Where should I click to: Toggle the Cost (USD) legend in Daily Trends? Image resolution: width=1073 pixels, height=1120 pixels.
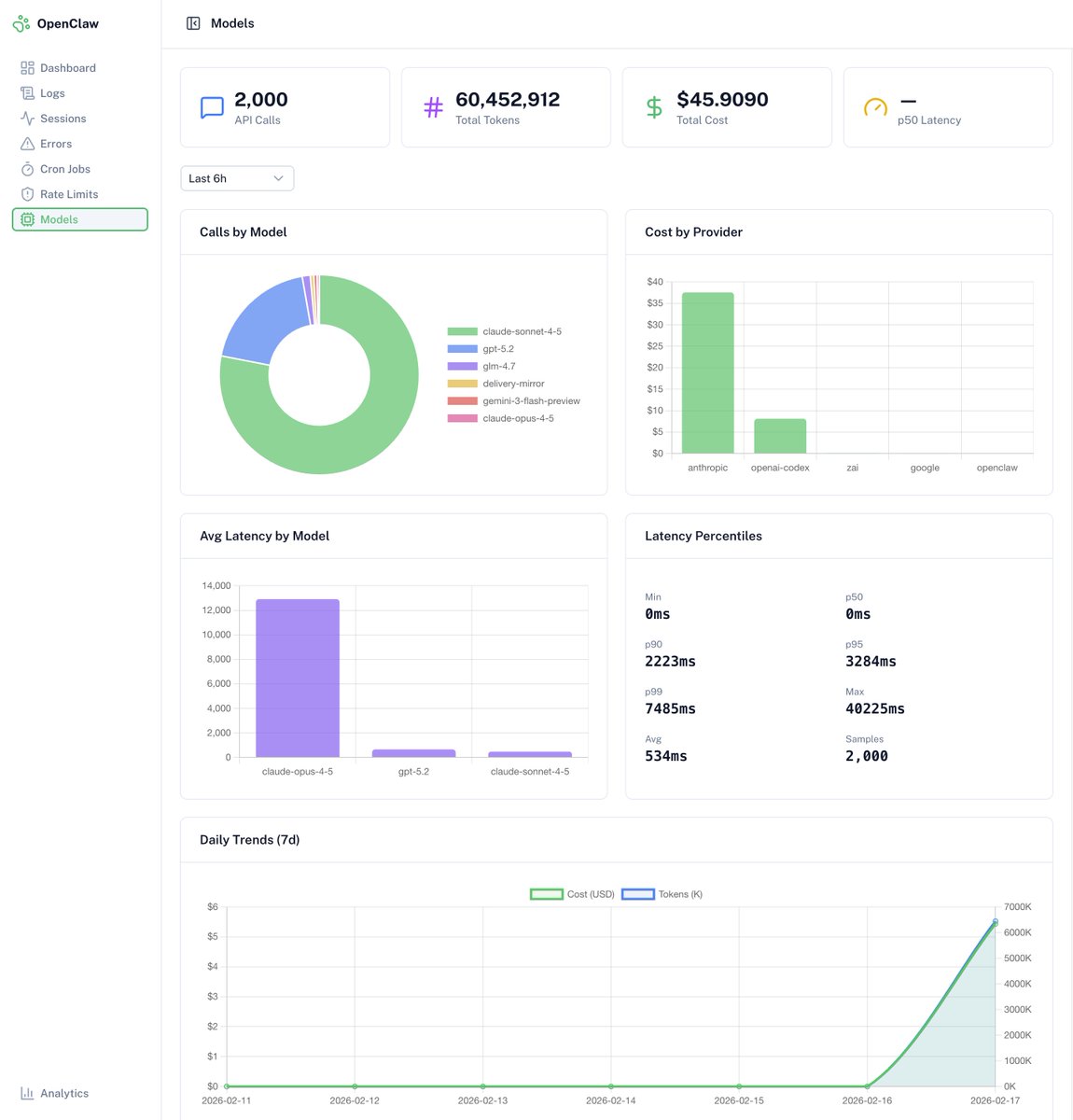point(571,893)
